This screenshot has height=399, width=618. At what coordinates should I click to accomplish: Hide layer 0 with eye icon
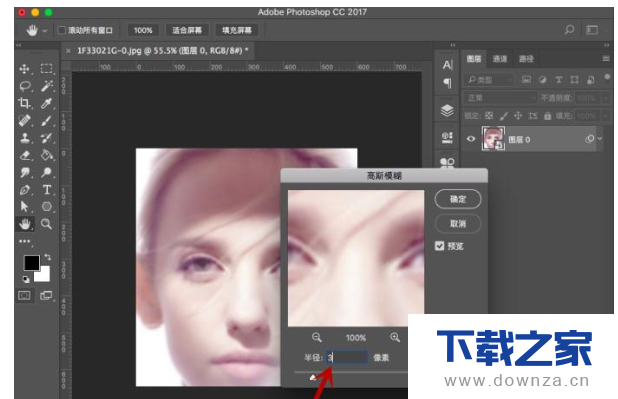point(471,139)
